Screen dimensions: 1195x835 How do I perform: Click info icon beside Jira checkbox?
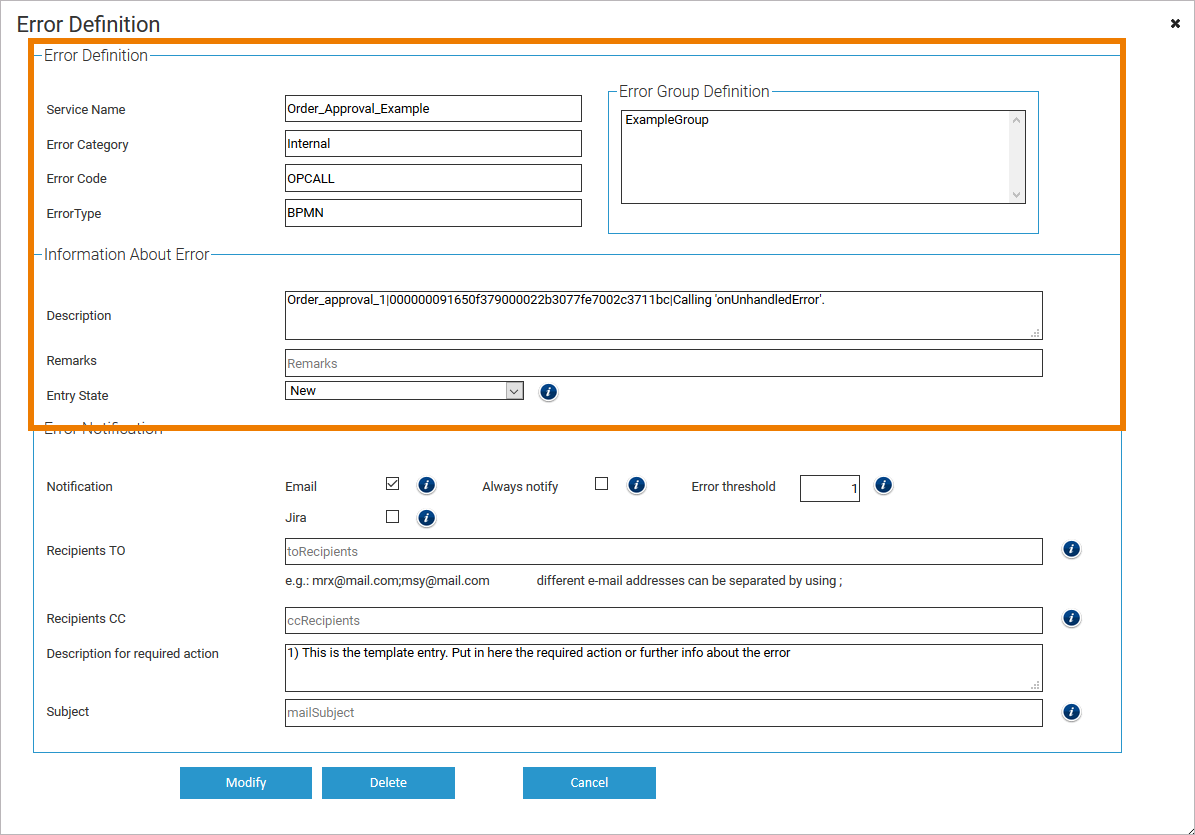[x=426, y=518]
